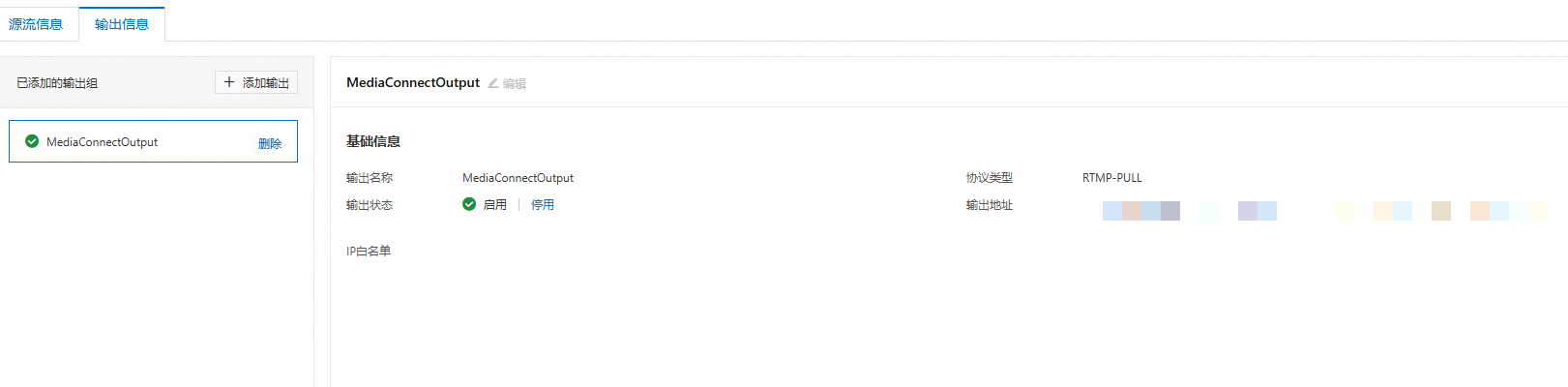Click the blurred 输出地址 address value
1568x387 pixels.
pyautogui.click(x=1323, y=211)
